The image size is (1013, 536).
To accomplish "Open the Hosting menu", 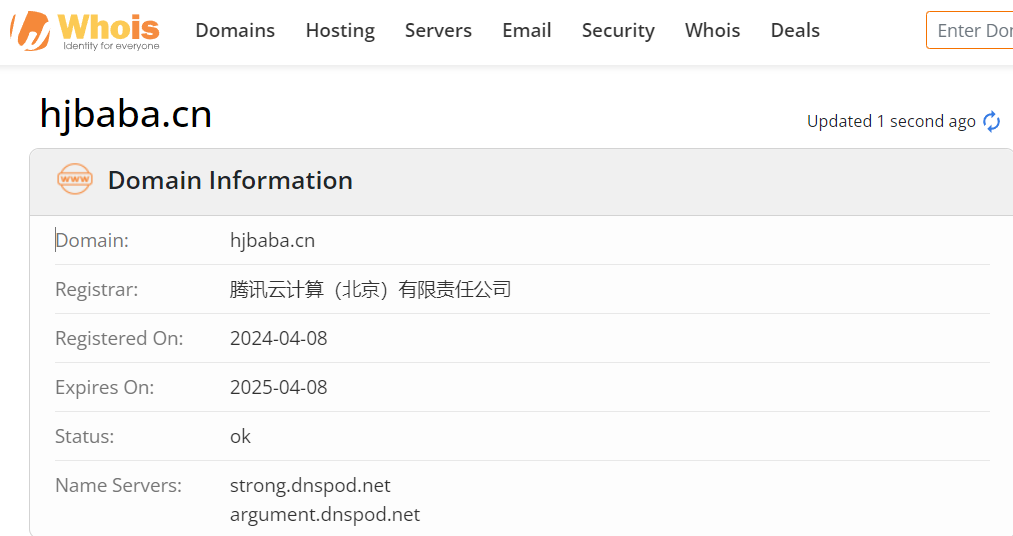I will 340,31.
